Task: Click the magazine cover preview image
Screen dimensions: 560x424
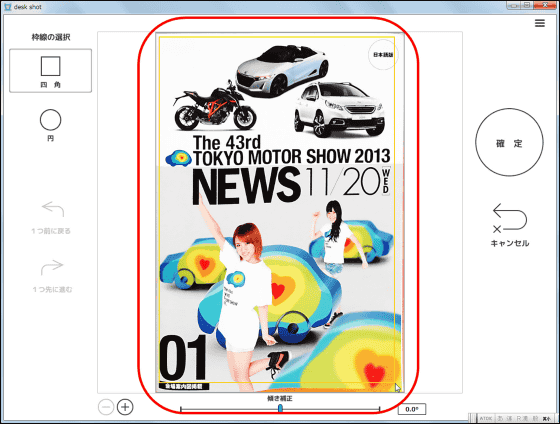Action: [280, 213]
